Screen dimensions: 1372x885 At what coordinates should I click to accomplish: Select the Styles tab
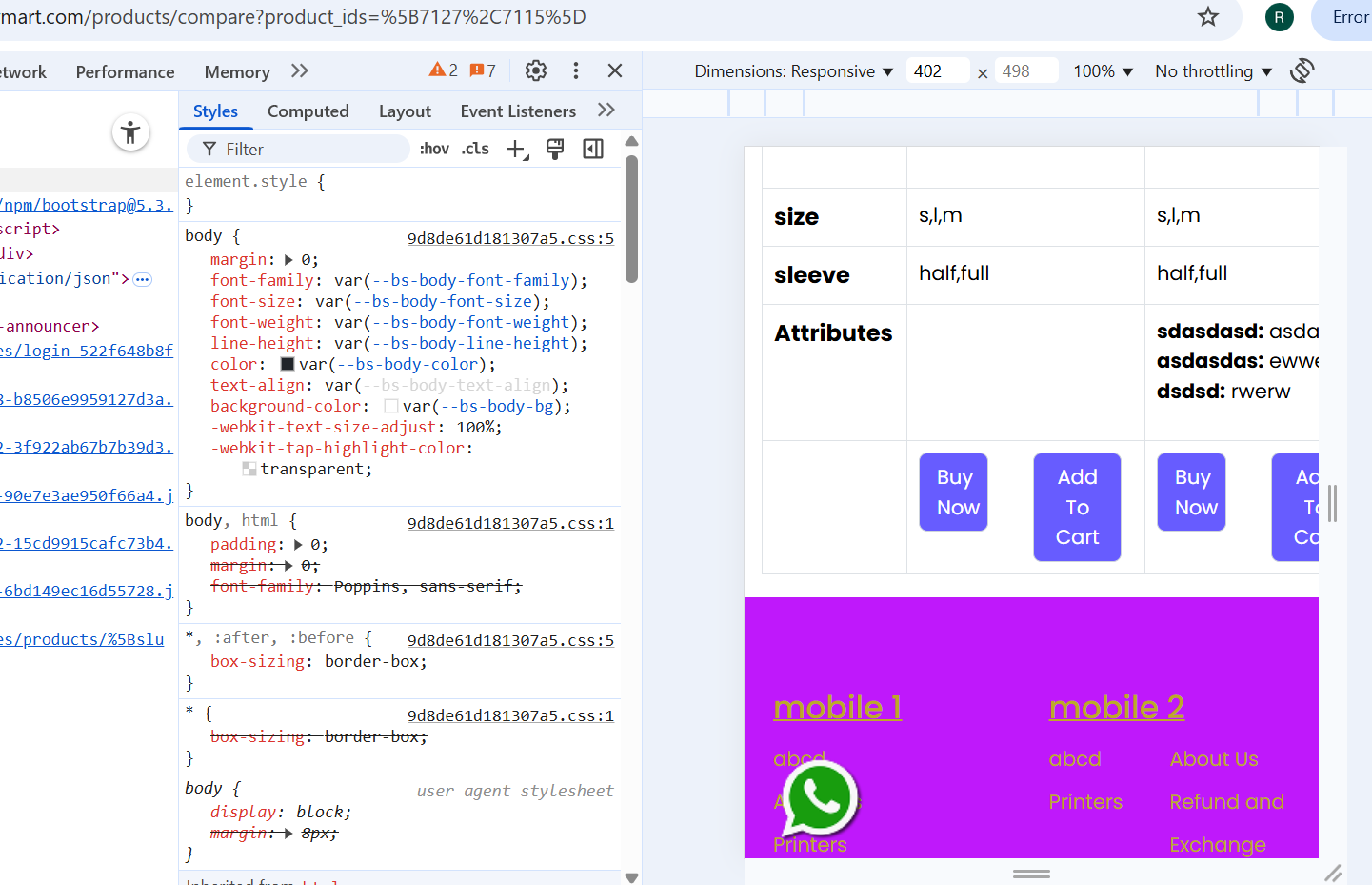(x=215, y=111)
